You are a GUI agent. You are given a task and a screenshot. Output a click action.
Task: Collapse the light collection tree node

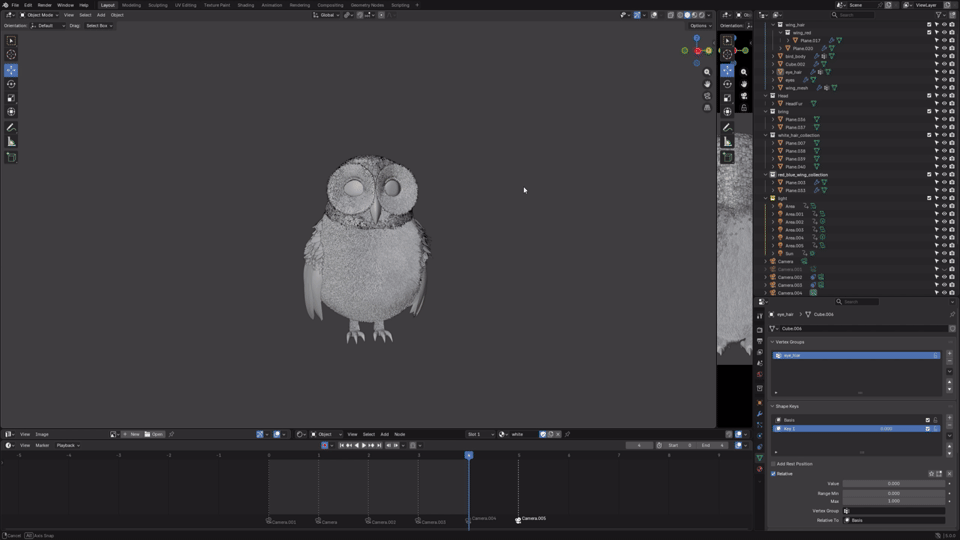tap(766, 198)
